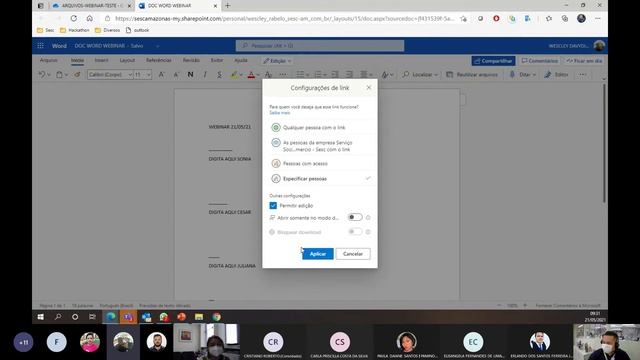This screenshot has height=360, width=640.
Task: Click the clipboard Paste icon
Action: click(x=60, y=75)
